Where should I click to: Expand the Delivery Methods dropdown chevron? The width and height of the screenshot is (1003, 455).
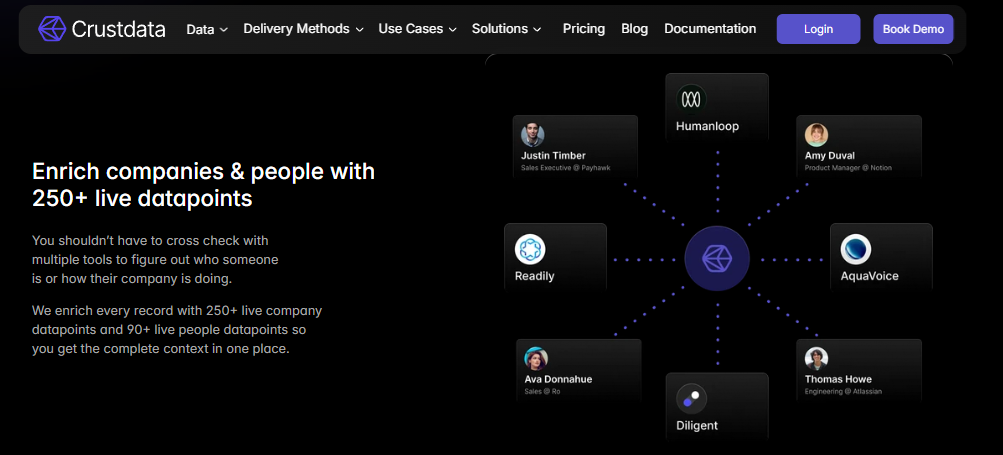point(359,29)
